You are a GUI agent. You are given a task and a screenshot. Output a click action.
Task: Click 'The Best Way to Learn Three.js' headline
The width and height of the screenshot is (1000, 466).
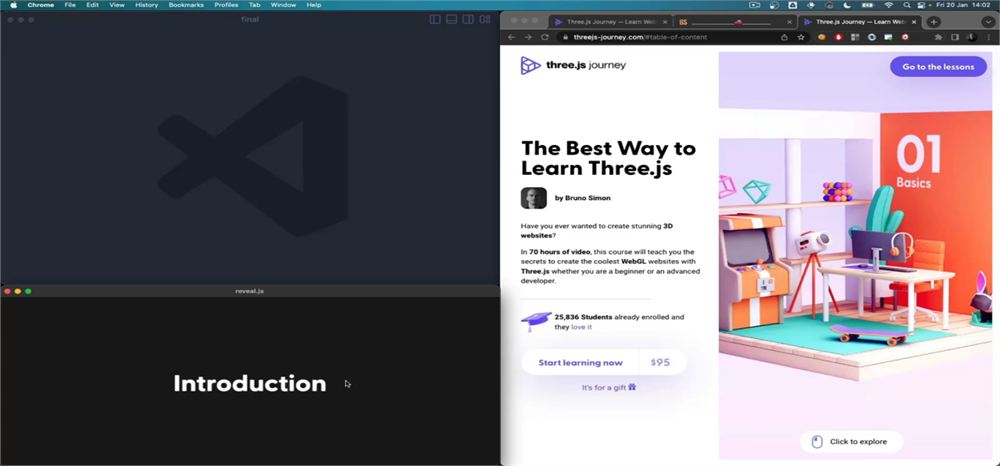[x=608, y=158]
